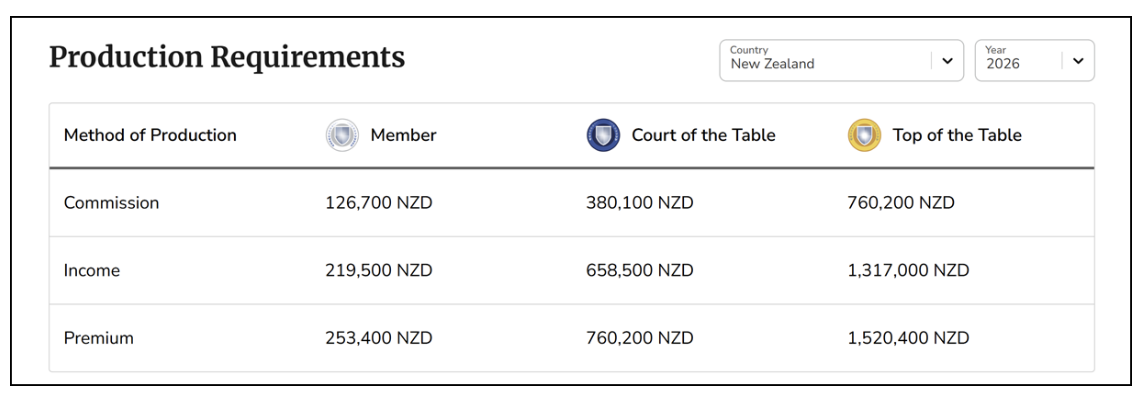Select the Income row label
The height and width of the screenshot is (402, 1146).
[x=92, y=271]
